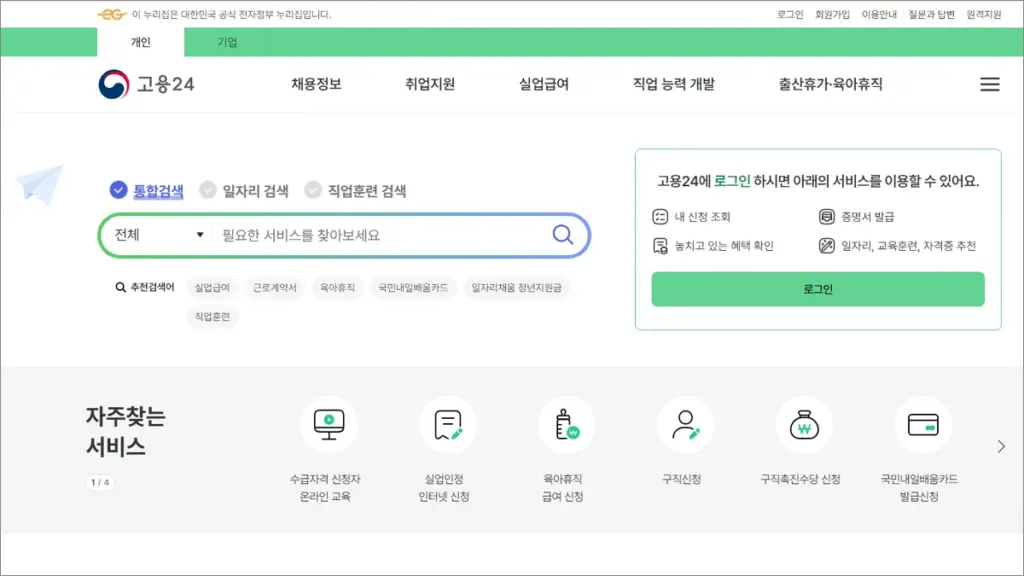Click the 구직신청 person icon
Image resolution: width=1024 pixels, height=576 pixels.
tap(685, 425)
